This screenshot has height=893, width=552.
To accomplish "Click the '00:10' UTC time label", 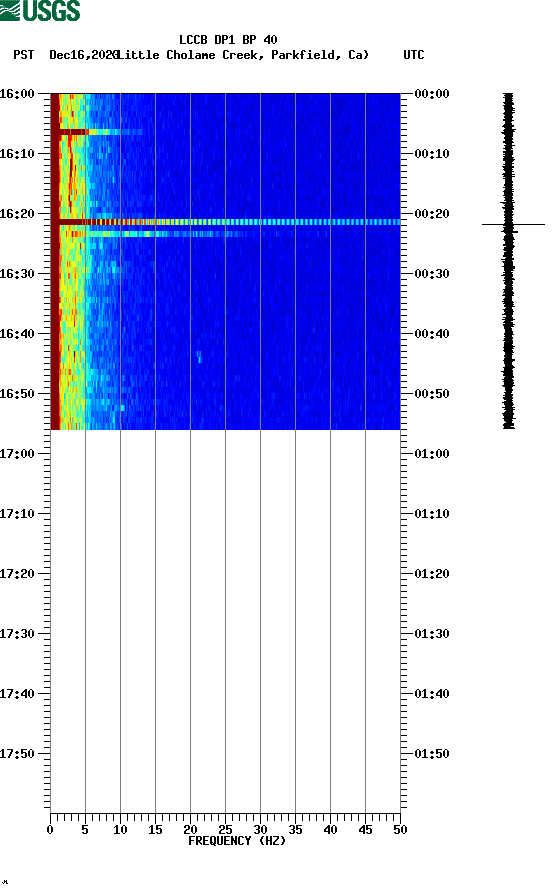I will pos(432,154).
